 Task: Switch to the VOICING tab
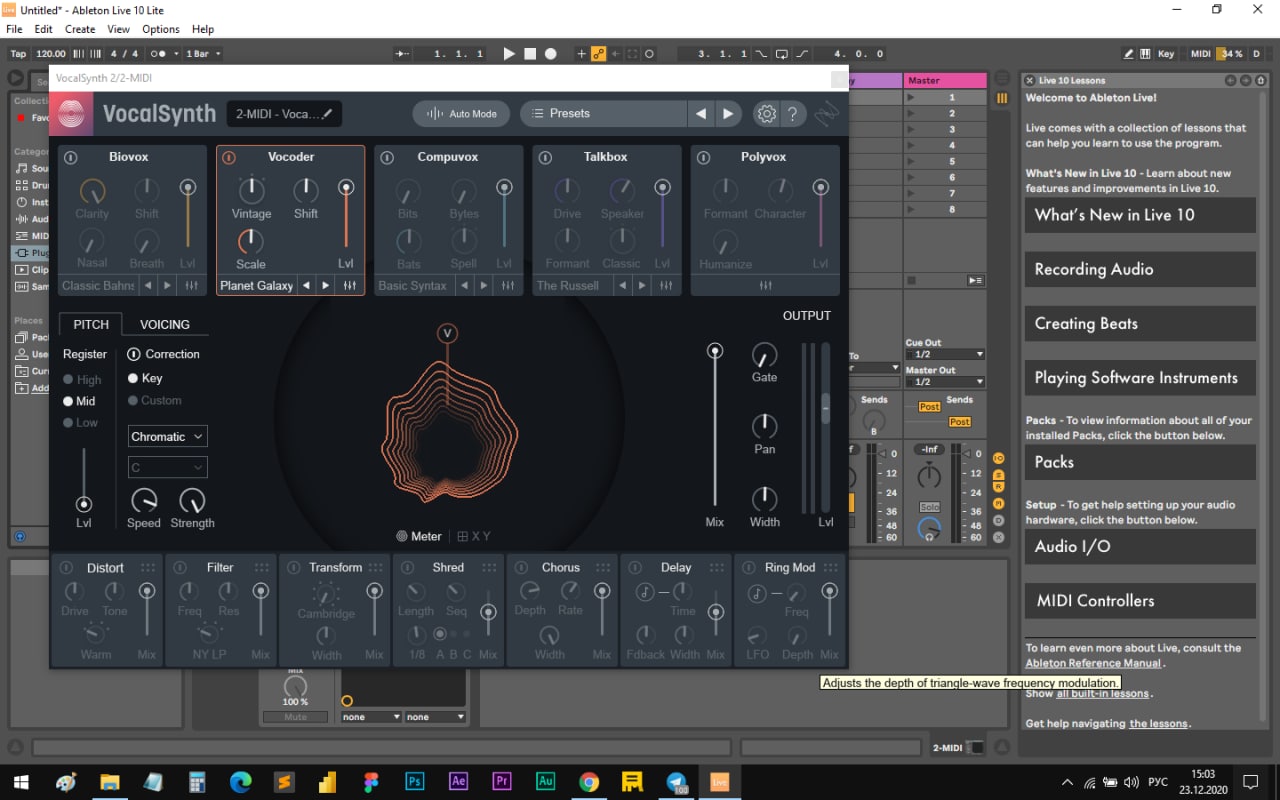point(165,325)
